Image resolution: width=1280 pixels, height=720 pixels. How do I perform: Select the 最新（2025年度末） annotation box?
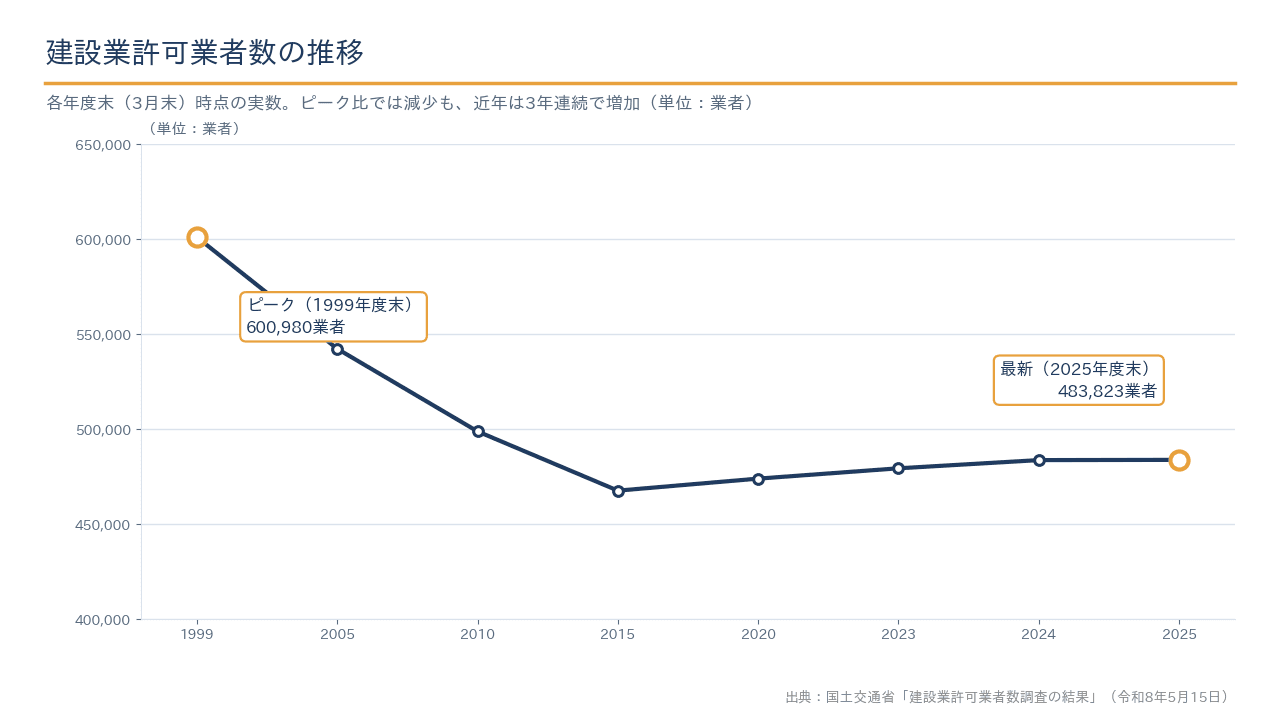pos(1079,380)
